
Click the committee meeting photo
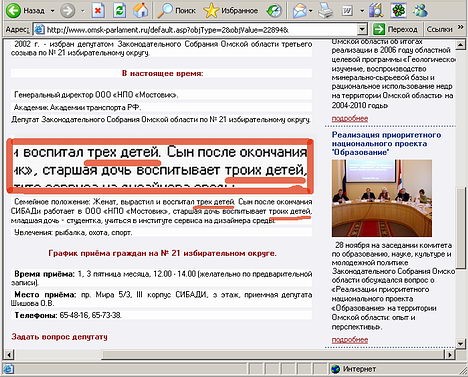tap(382, 198)
